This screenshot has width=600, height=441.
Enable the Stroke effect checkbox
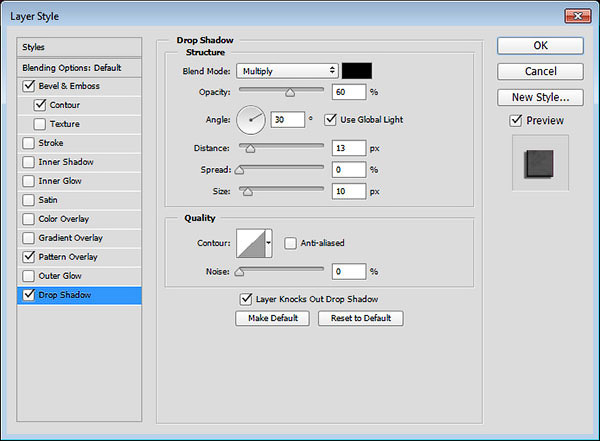(29, 143)
